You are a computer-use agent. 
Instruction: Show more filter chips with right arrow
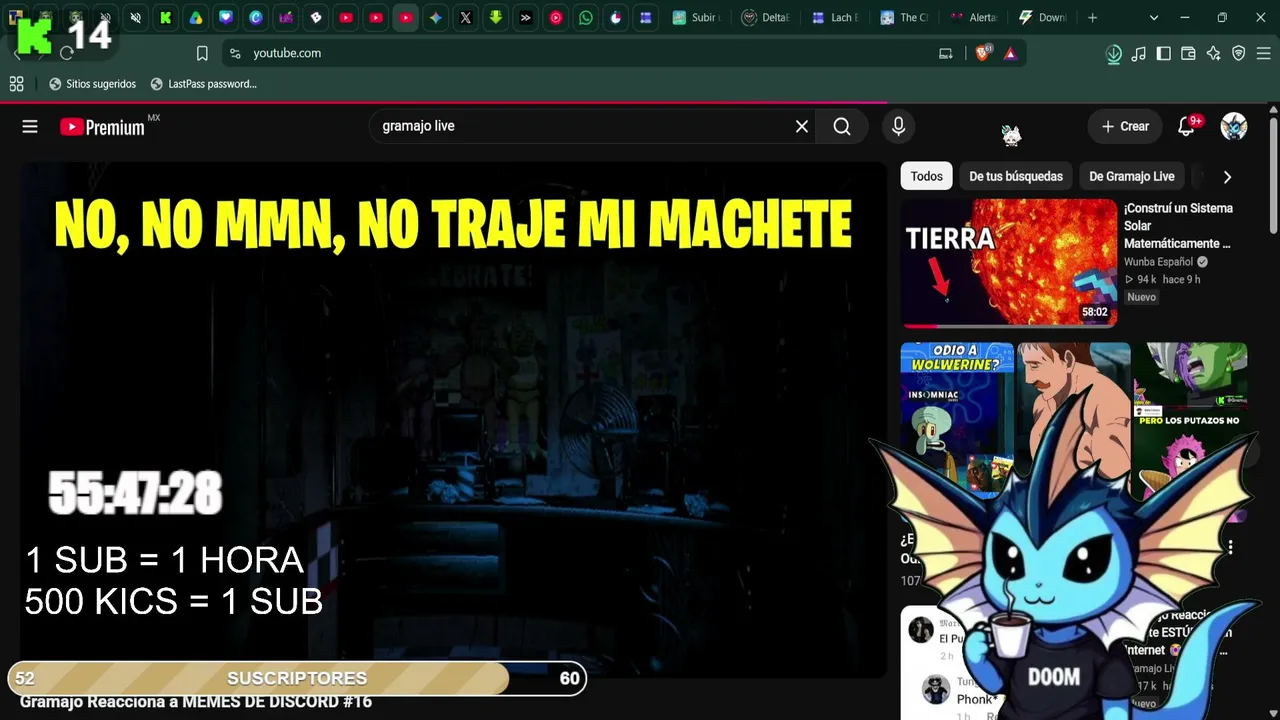[x=1227, y=176]
